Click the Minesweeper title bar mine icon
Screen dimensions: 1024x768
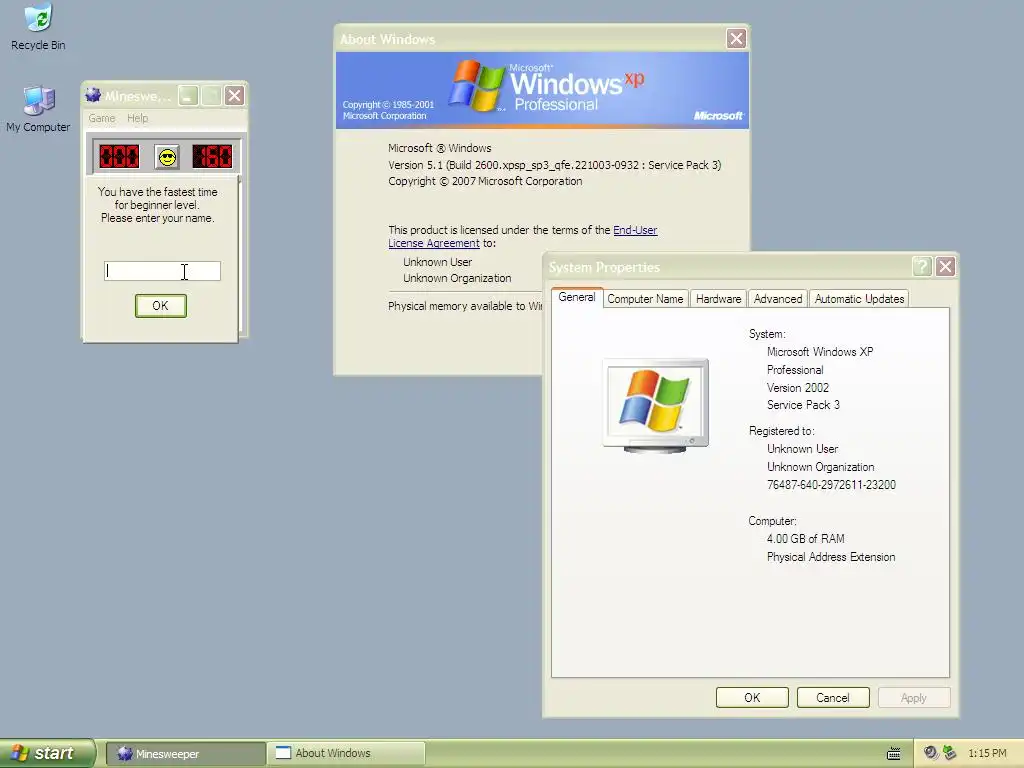click(93, 96)
